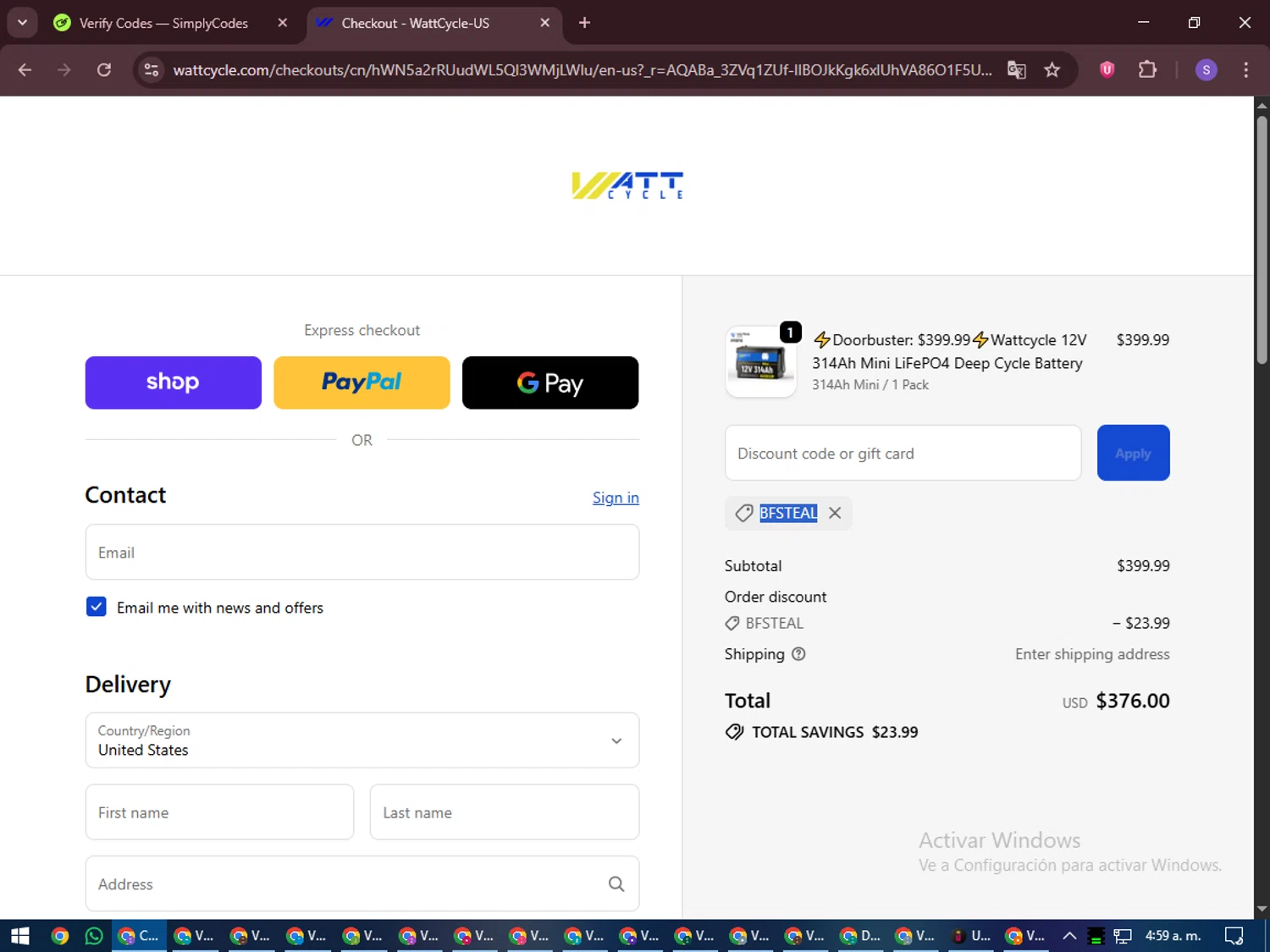Screen dimensions: 1270x952
Task: Switch to the taskbar window labeled U...
Action: 971,936
